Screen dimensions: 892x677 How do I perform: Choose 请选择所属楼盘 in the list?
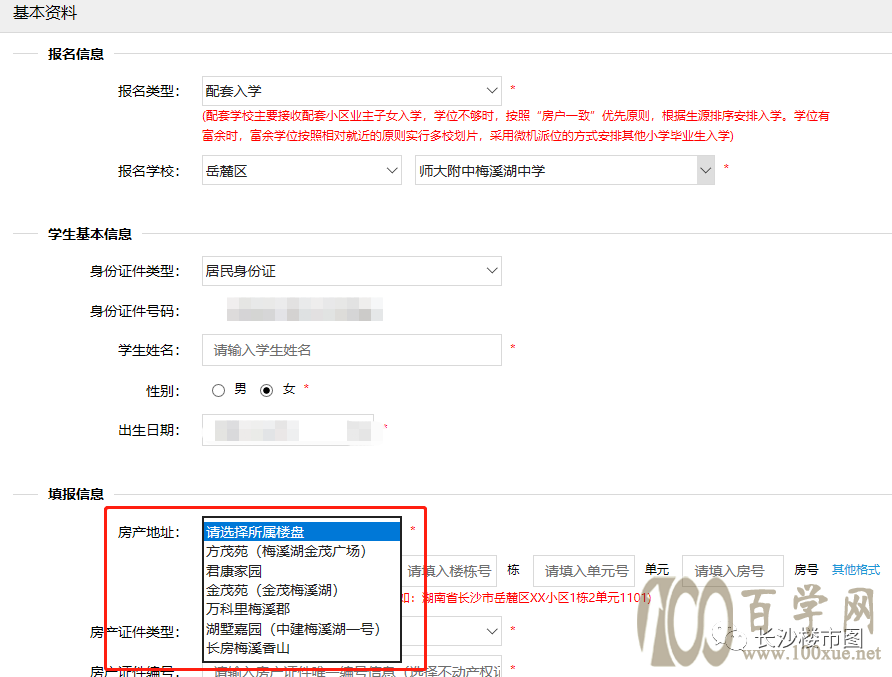coord(302,532)
